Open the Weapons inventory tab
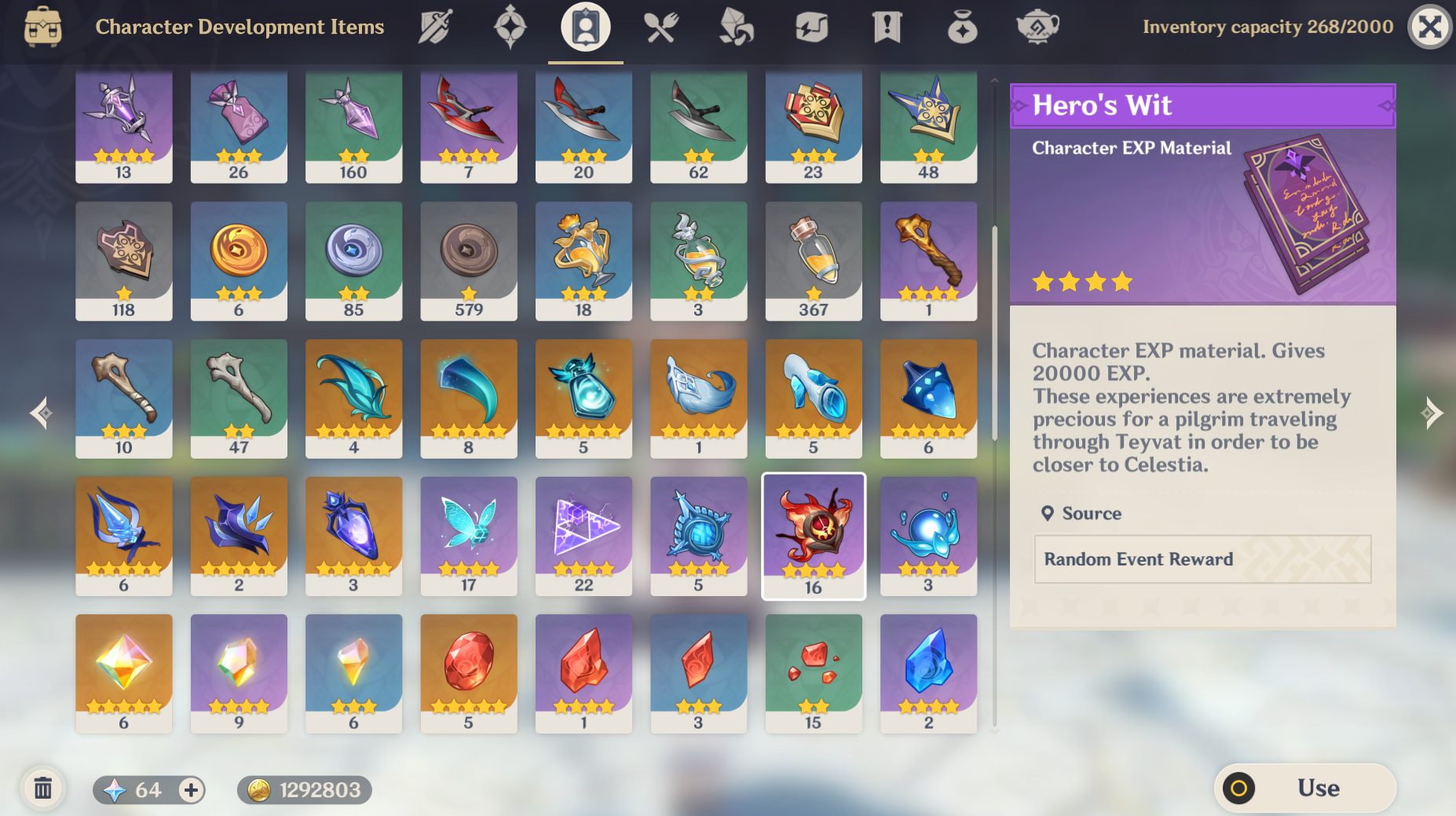The height and width of the screenshot is (816, 1456). [x=434, y=27]
